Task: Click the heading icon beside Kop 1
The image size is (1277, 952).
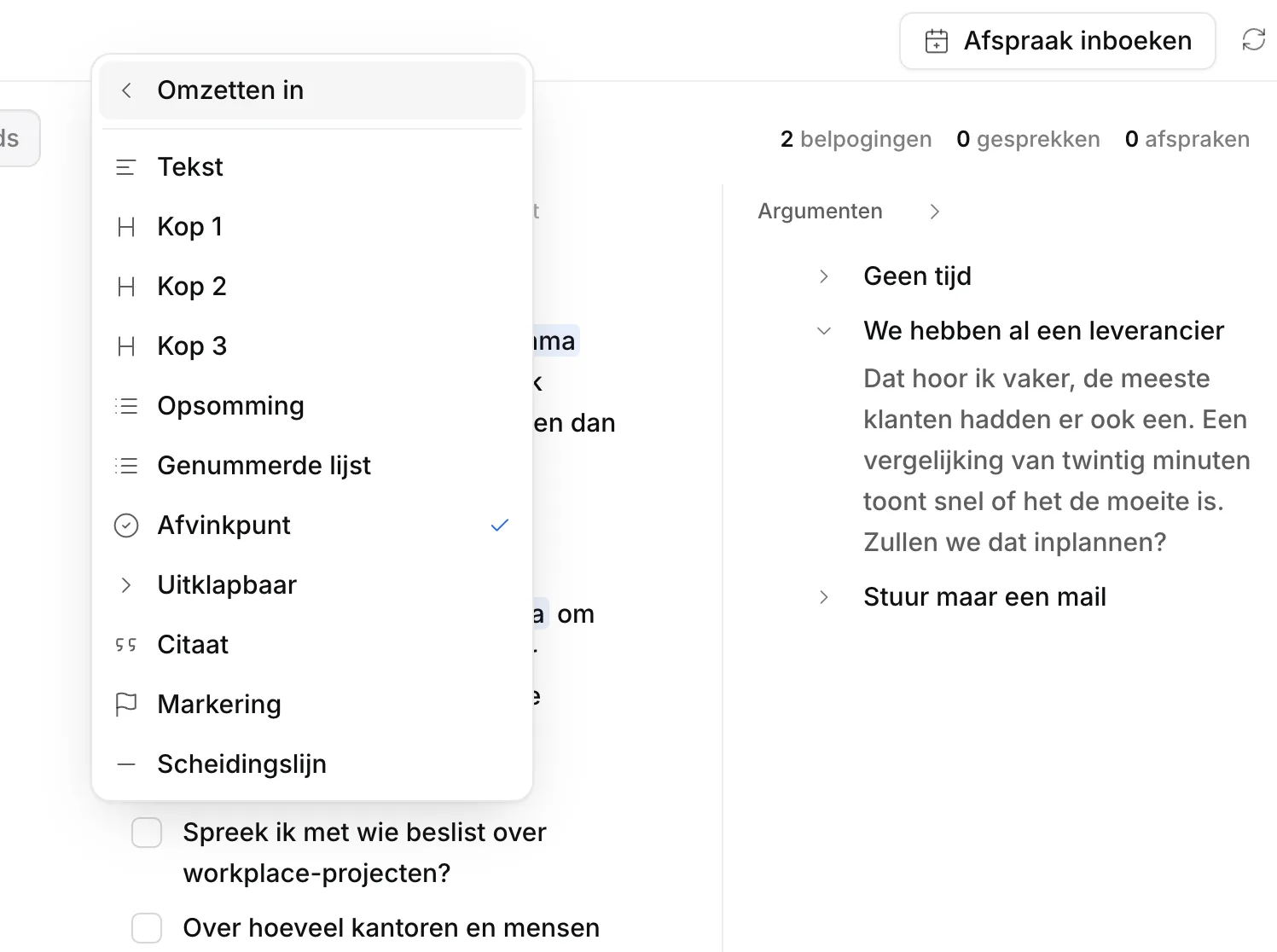Action: click(x=126, y=227)
